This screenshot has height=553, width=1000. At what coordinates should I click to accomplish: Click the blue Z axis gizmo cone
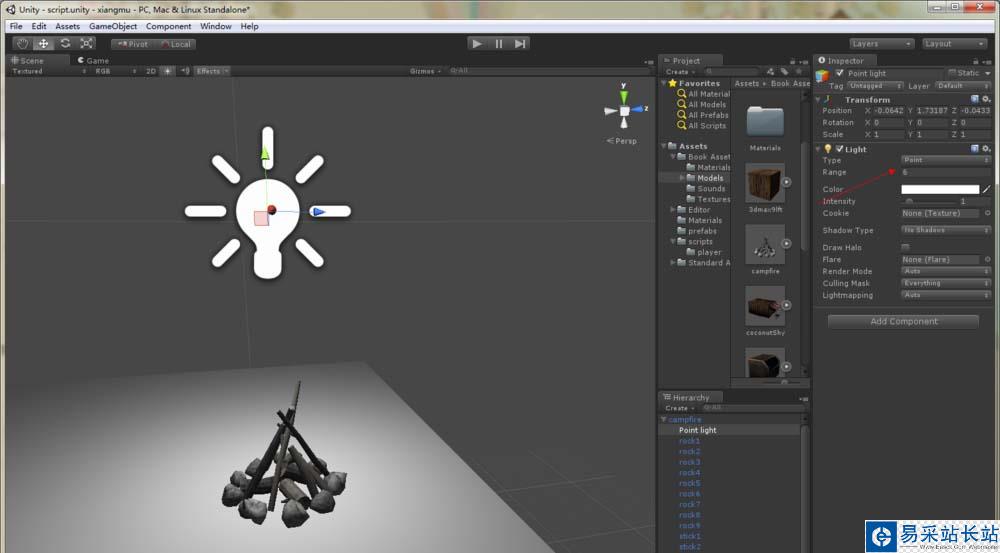point(637,109)
